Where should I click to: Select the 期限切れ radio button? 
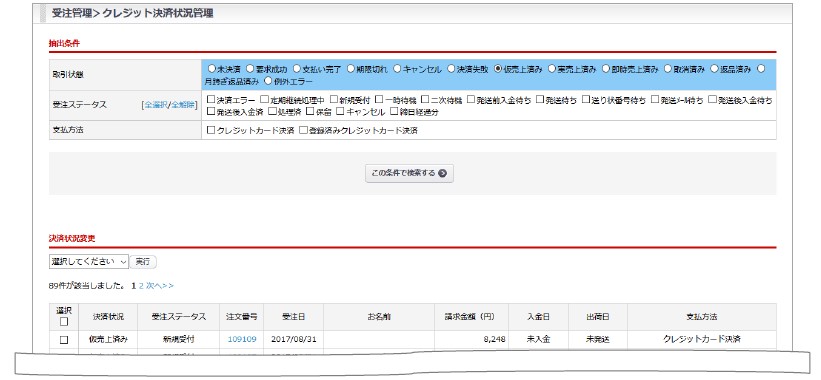coord(350,69)
